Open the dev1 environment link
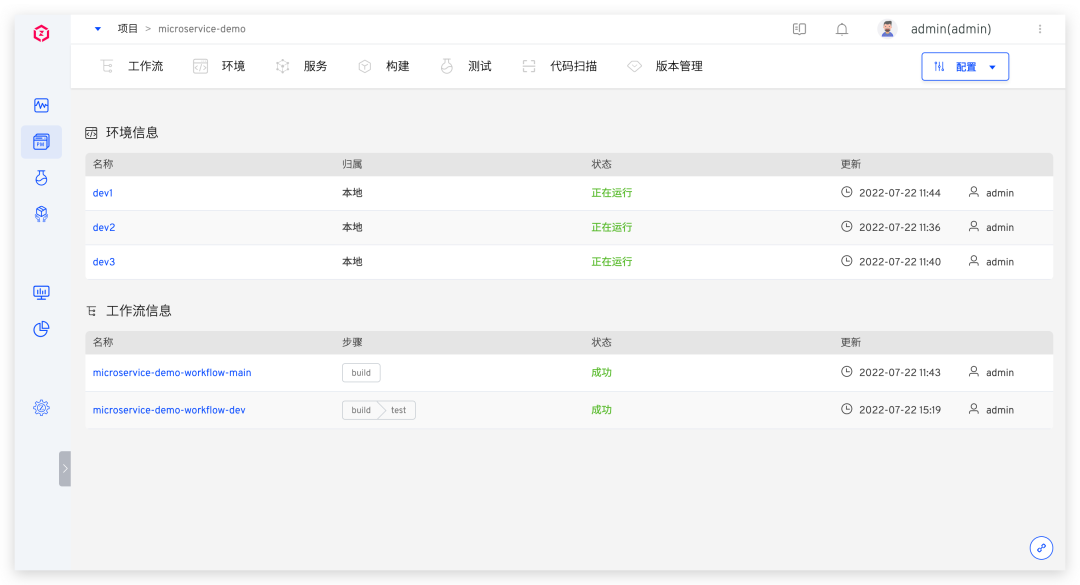 tap(104, 193)
